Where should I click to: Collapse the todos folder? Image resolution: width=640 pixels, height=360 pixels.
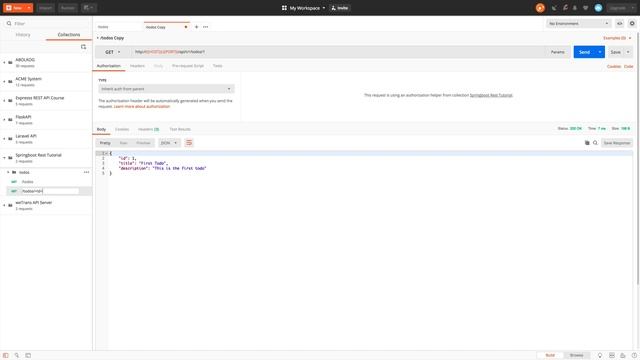point(8,172)
